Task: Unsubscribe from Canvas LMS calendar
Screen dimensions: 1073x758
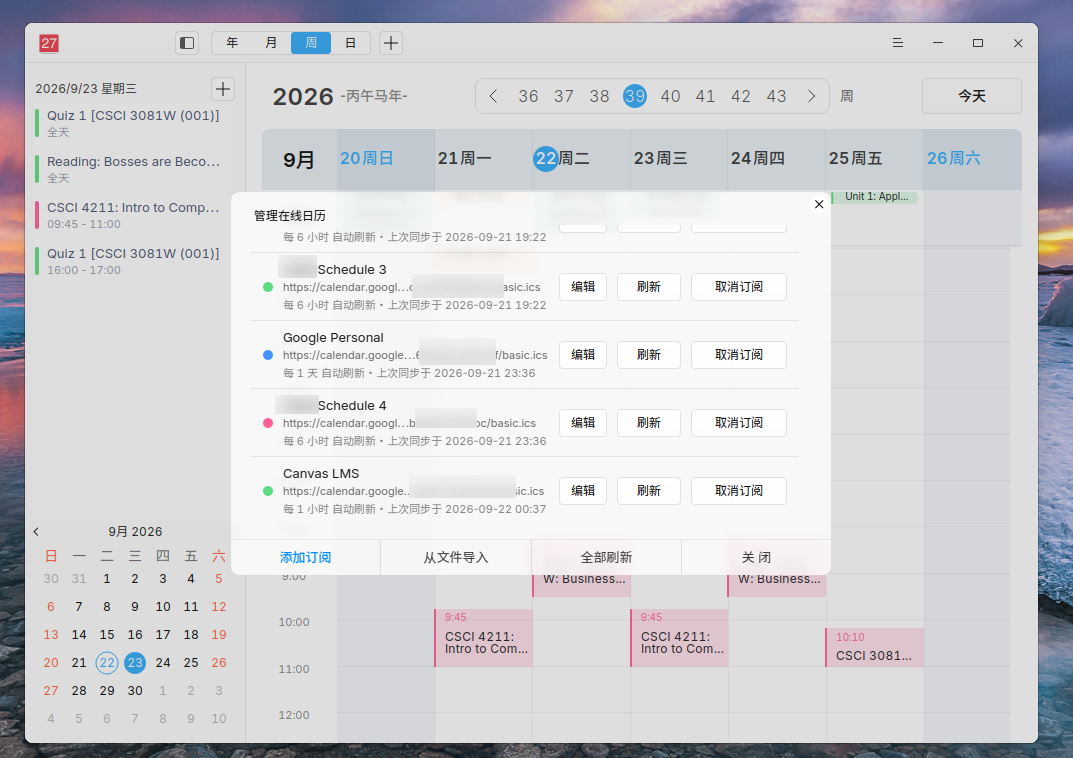Action: [739, 491]
